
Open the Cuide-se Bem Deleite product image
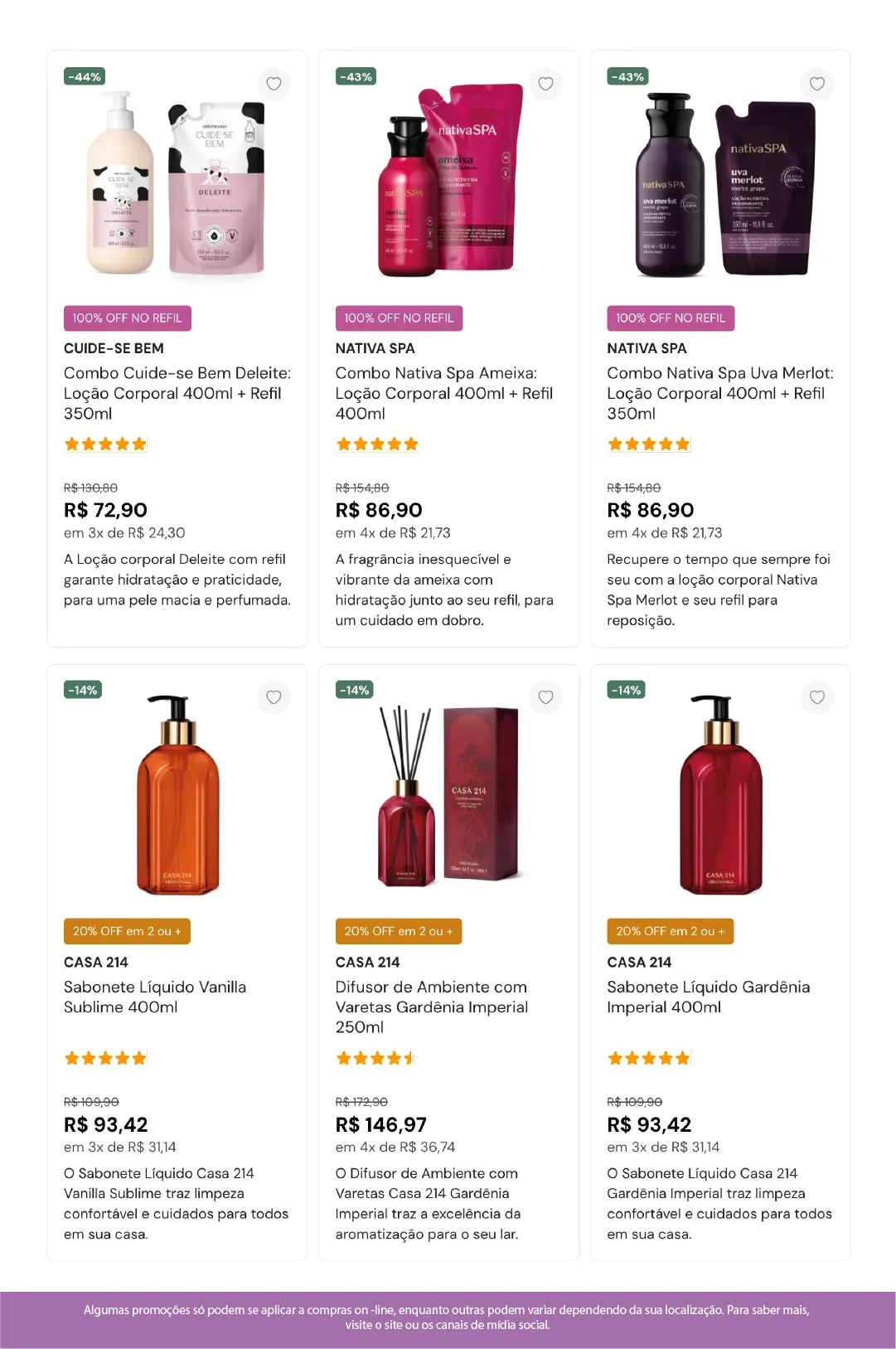click(x=177, y=184)
